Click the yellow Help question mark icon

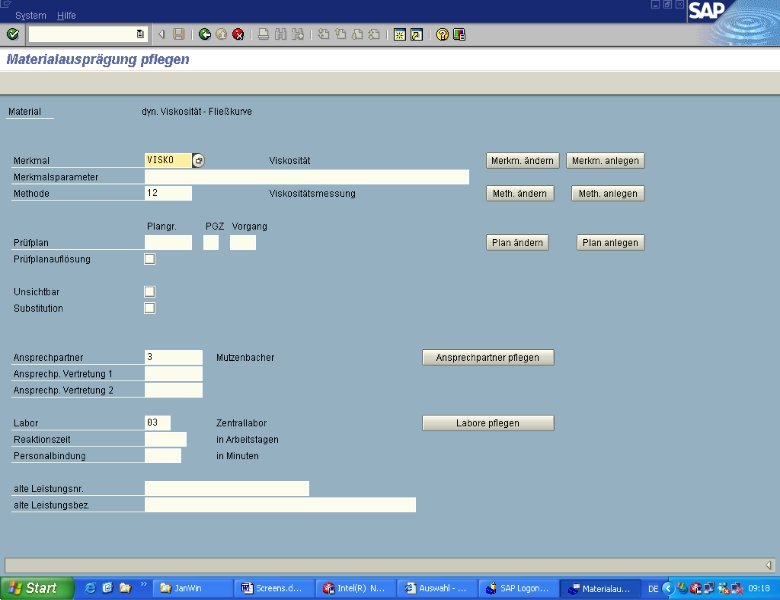click(442, 34)
